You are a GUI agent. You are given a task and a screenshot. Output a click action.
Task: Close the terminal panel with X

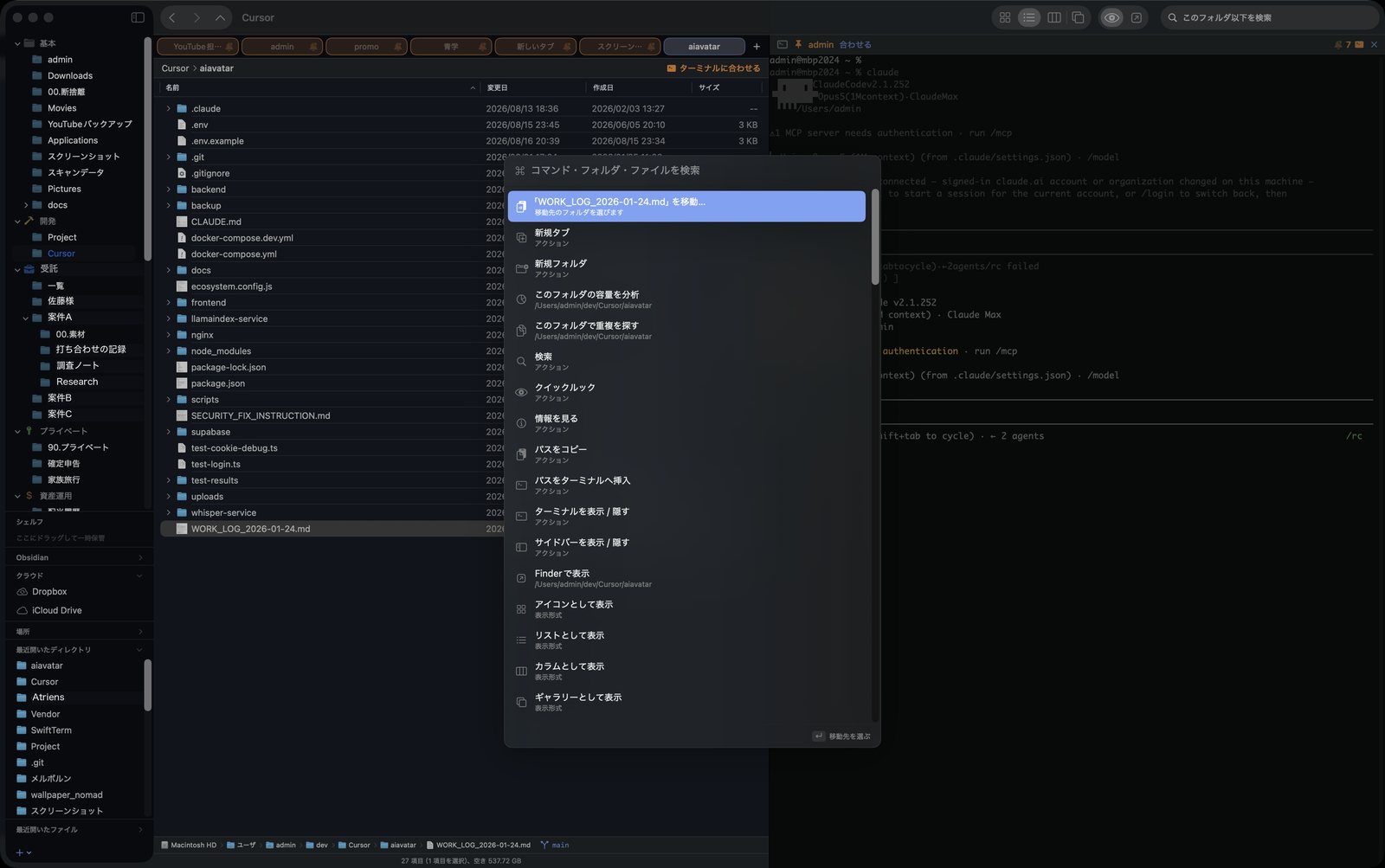[x=1374, y=44]
